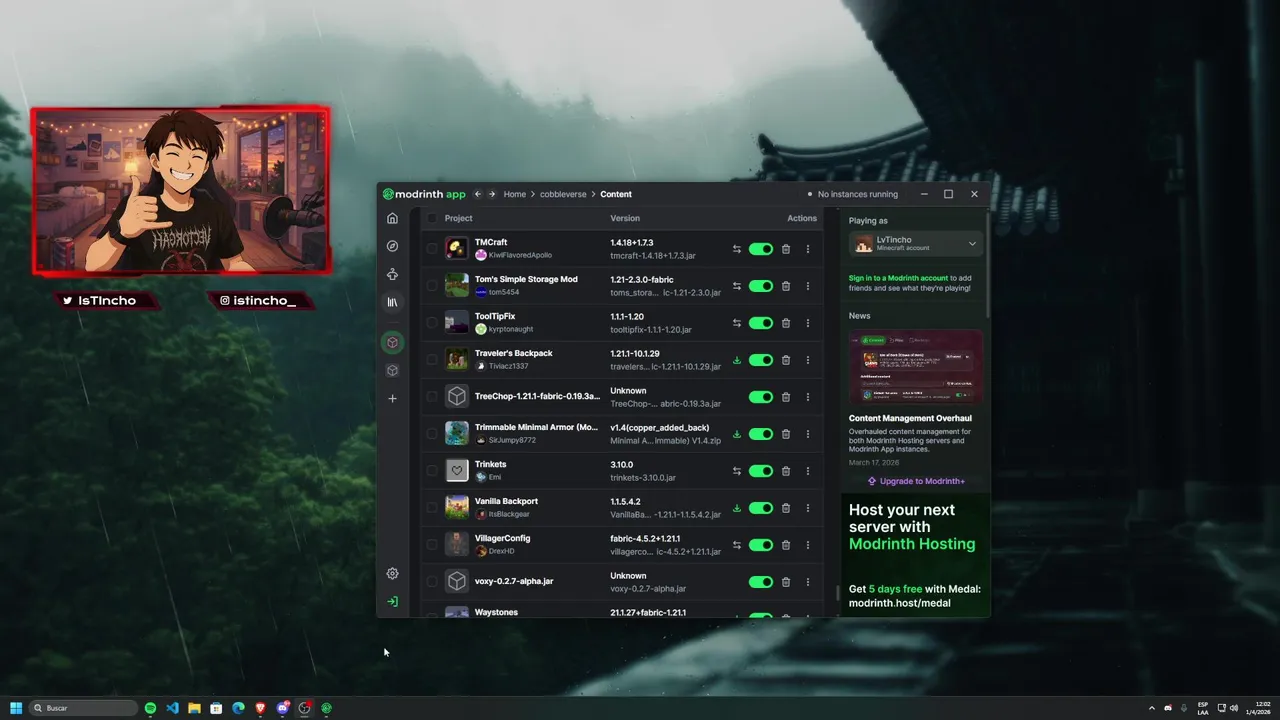Switch version of TMCraft mod
This screenshot has width=1280, height=720.
tap(737, 249)
